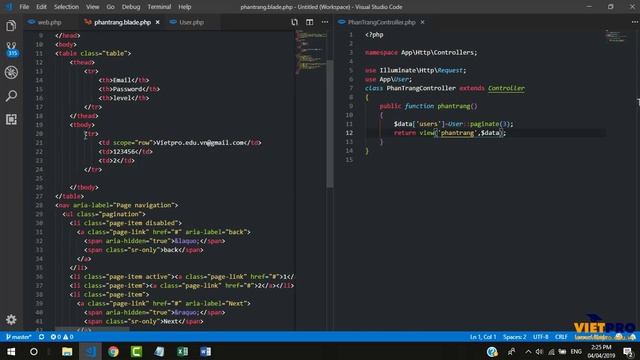Image resolution: width=640 pixels, height=360 pixels.
Task: Click 'phantrang' string in controller line 12
Action: 457,133
